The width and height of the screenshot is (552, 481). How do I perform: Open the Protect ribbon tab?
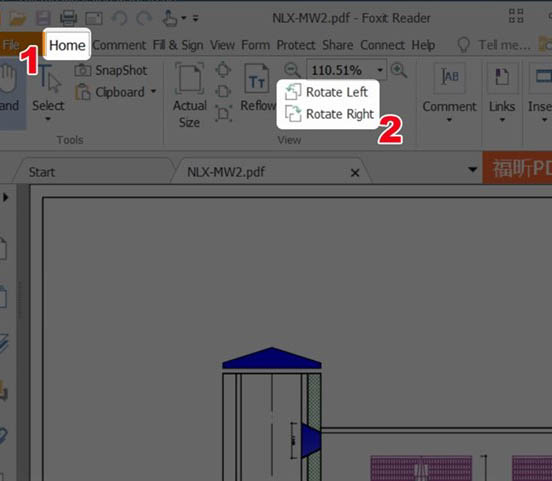click(x=296, y=45)
